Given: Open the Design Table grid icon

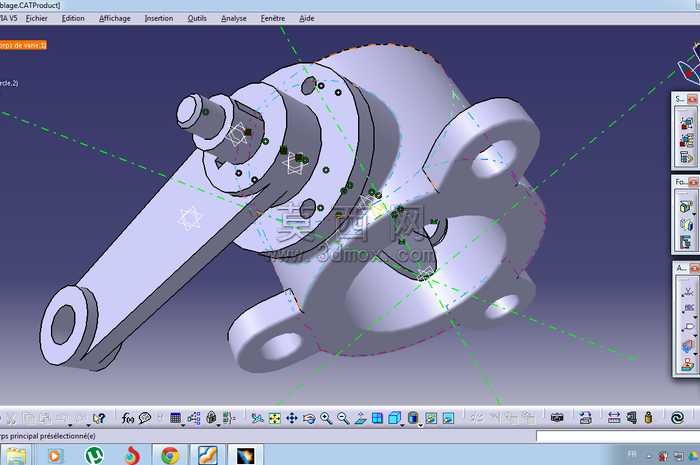Looking at the screenshot, I should pyautogui.click(x=175, y=418).
